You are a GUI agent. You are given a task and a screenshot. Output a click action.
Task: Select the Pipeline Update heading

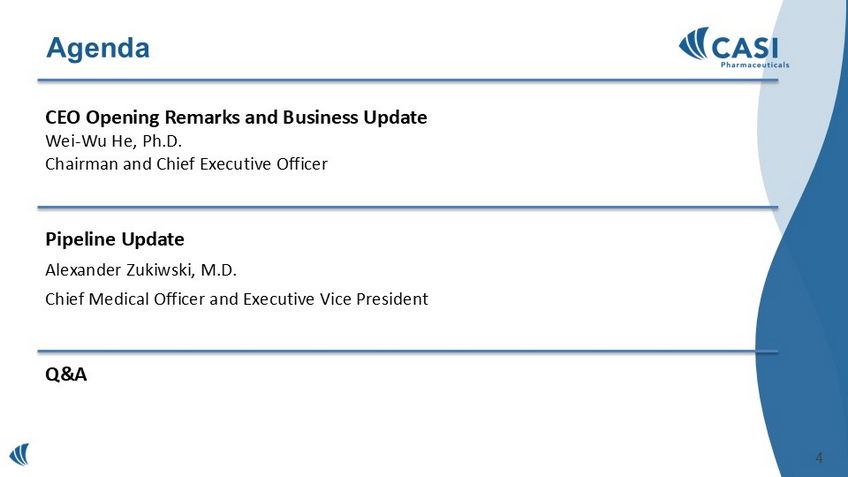[115, 240]
